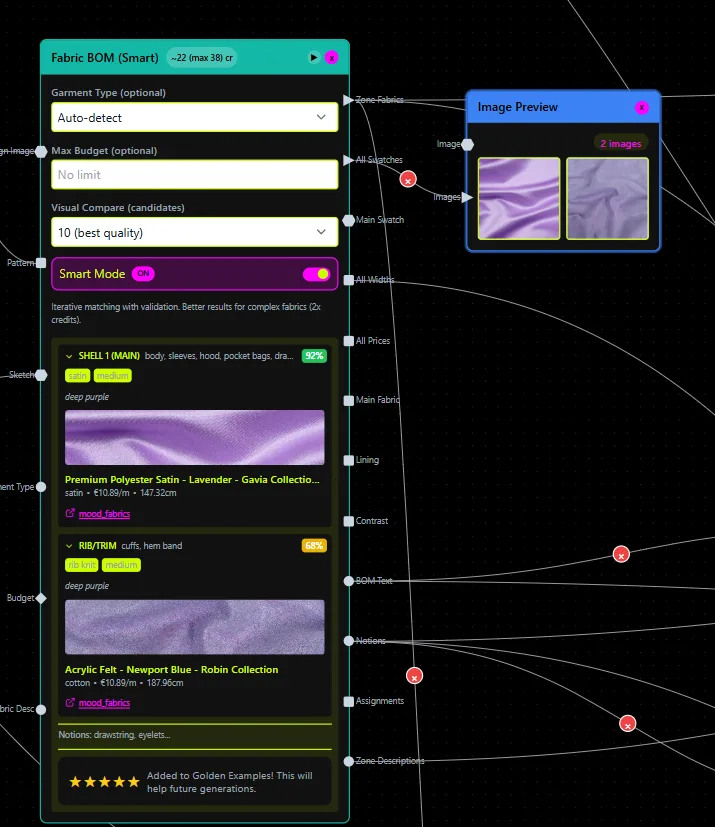
Task: Open mood_fabrics link under Acrylic Felt
Action: point(104,703)
